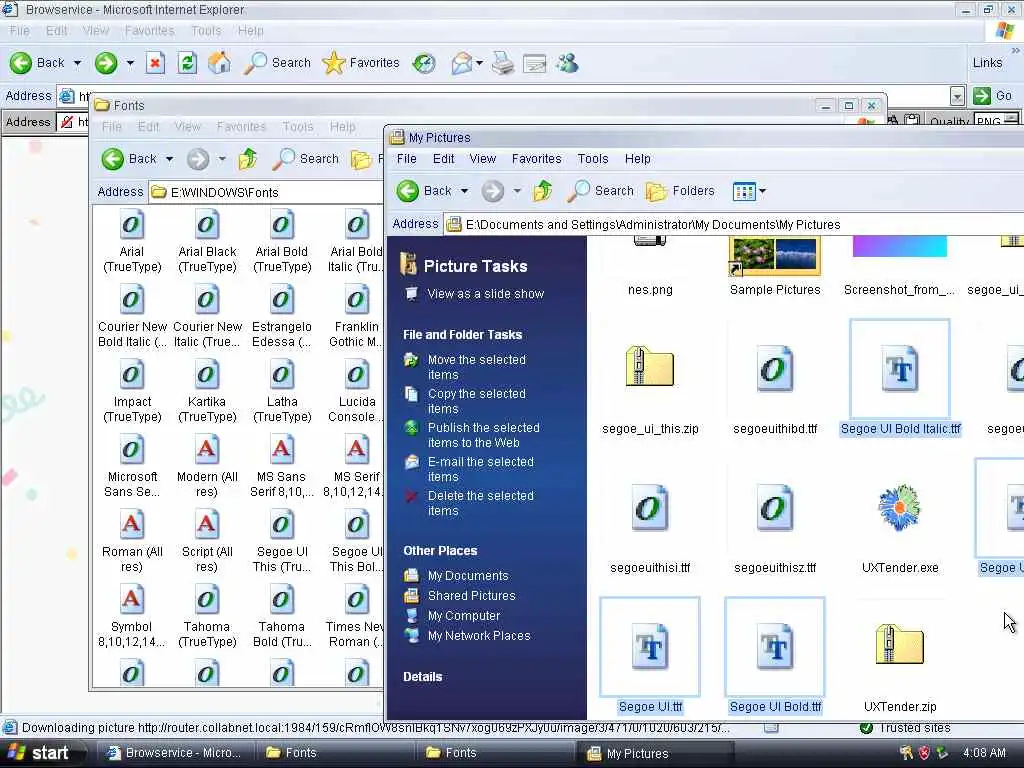This screenshot has height=768, width=1024.
Task: Select the UXTender.exe icon
Action: pos(900,507)
